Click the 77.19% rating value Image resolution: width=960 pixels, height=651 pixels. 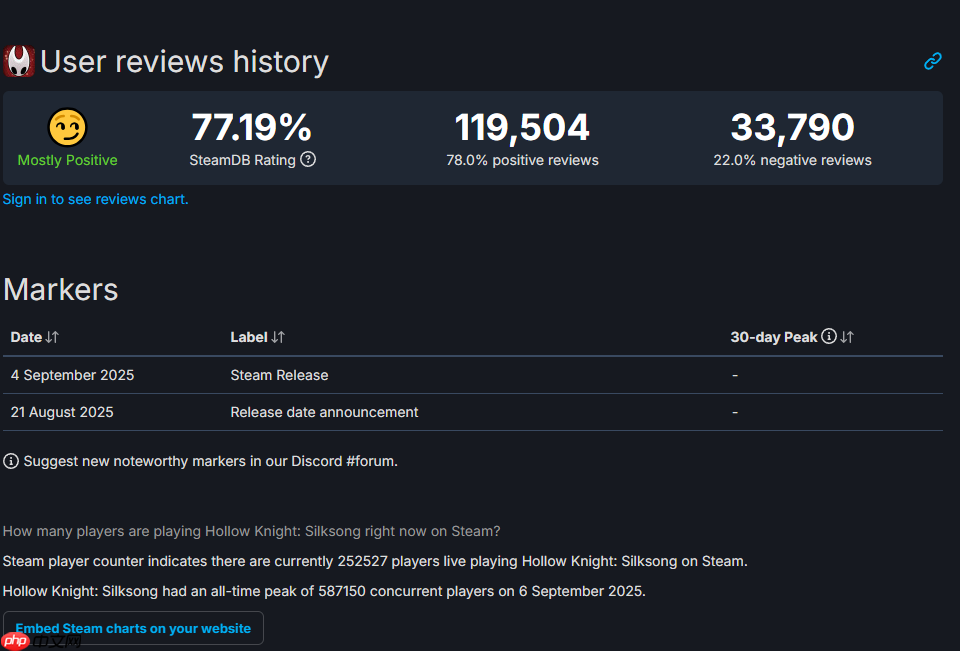click(x=252, y=128)
